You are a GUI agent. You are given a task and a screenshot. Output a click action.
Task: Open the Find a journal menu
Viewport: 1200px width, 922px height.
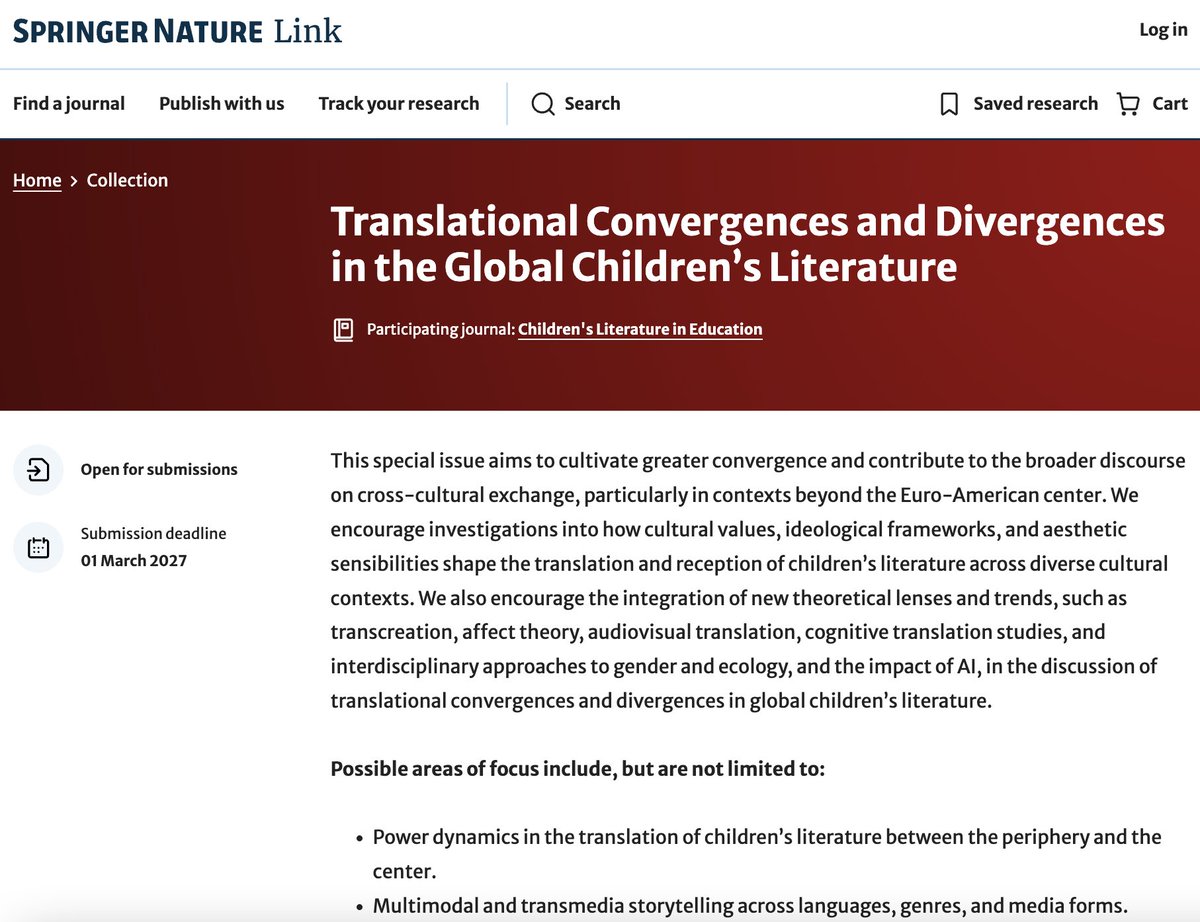[x=68, y=103]
